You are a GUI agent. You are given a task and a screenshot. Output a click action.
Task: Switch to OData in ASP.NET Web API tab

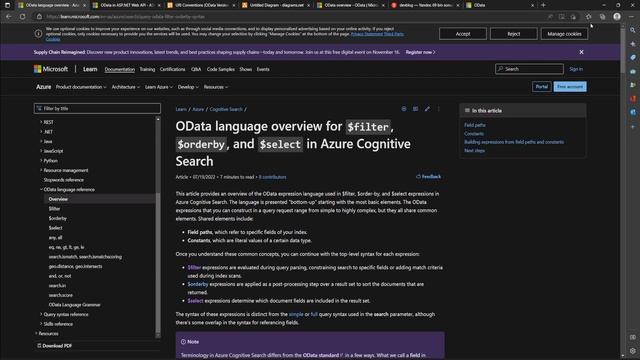127,5
